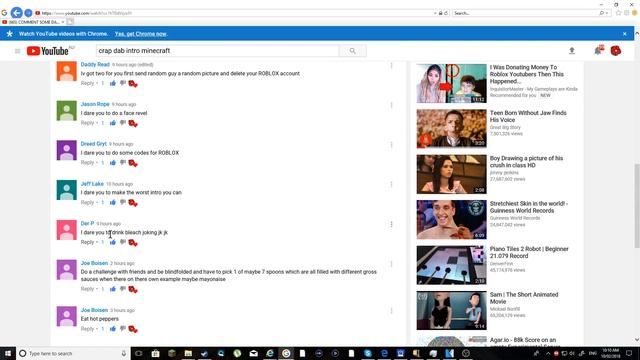Dismiss the Chrome promotion banner
This screenshot has height=360, width=640.
pos(624,34)
